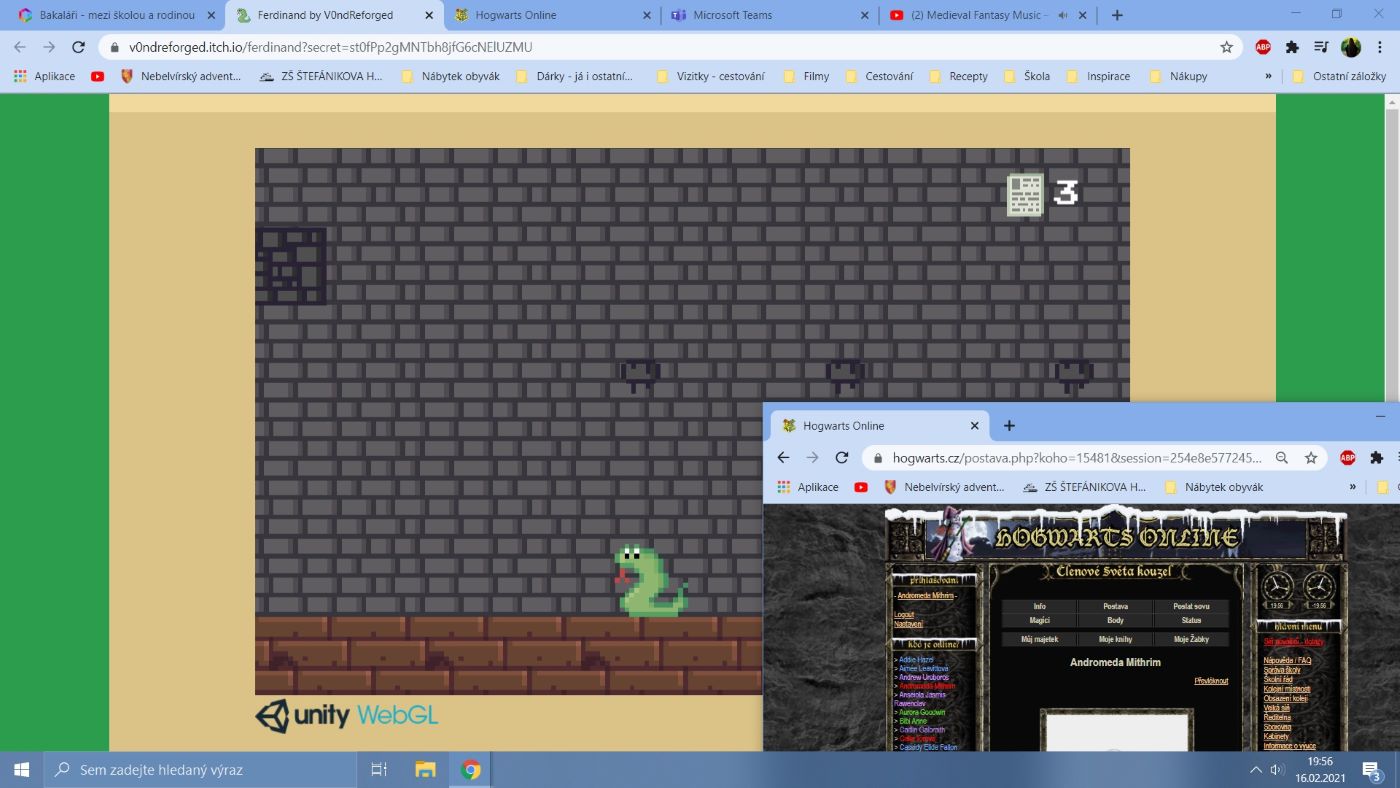Click zoom magnifier icon in Hogwarts address bar
This screenshot has width=1400, height=788.
[x=1281, y=458]
